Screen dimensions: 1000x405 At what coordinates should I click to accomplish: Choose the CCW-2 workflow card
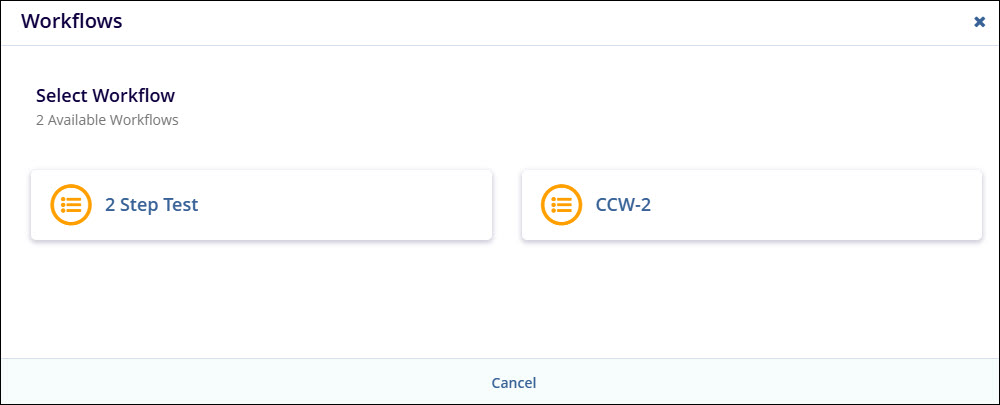tap(752, 205)
